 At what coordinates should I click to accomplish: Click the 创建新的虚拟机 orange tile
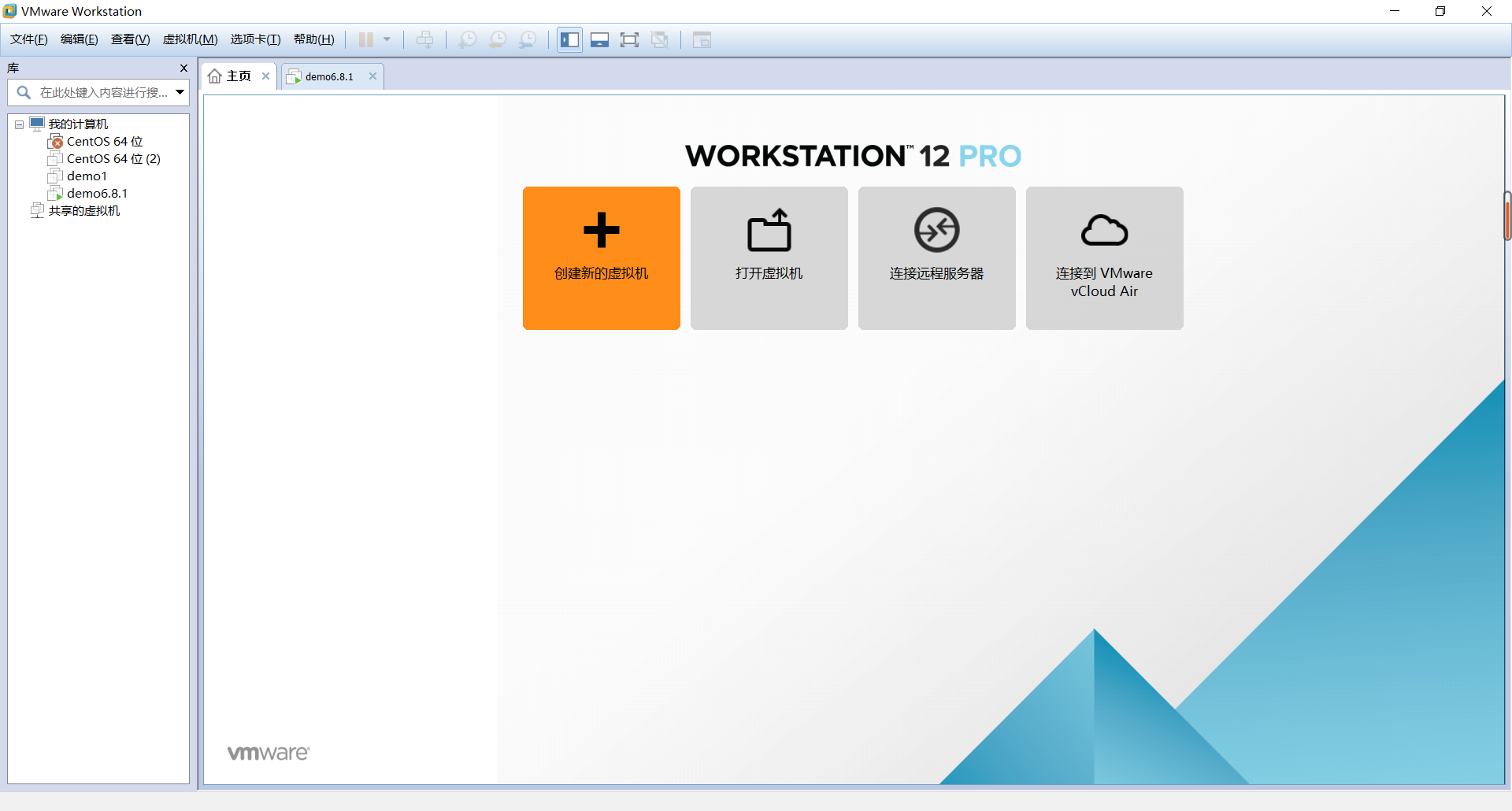pyautogui.click(x=602, y=258)
